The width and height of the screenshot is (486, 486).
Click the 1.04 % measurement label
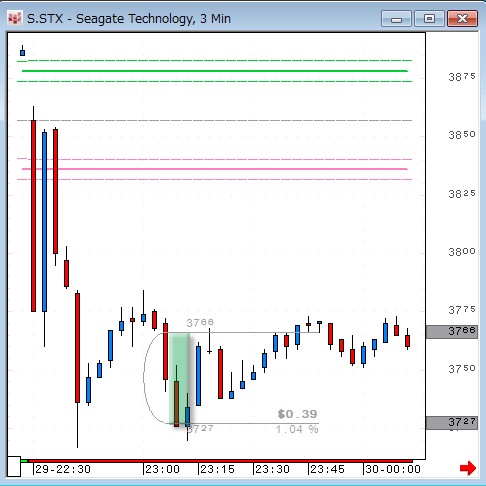pos(297,429)
